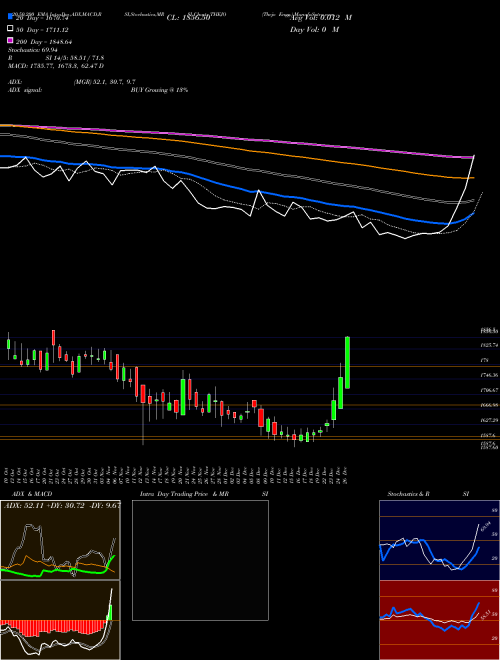Click the '(MGR) 52.1, 30.7, 9.7' ADX values
The width and height of the screenshot is (500, 660).
pyautogui.click(x=104, y=82)
